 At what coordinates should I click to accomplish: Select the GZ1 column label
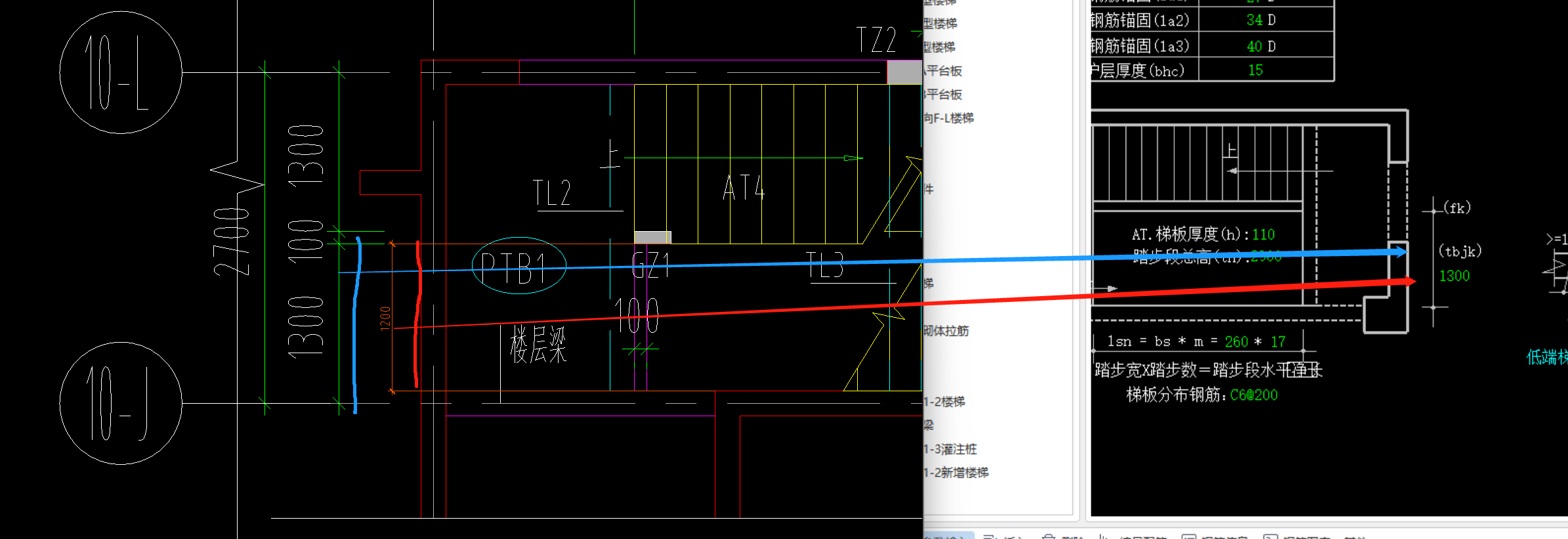(650, 266)
